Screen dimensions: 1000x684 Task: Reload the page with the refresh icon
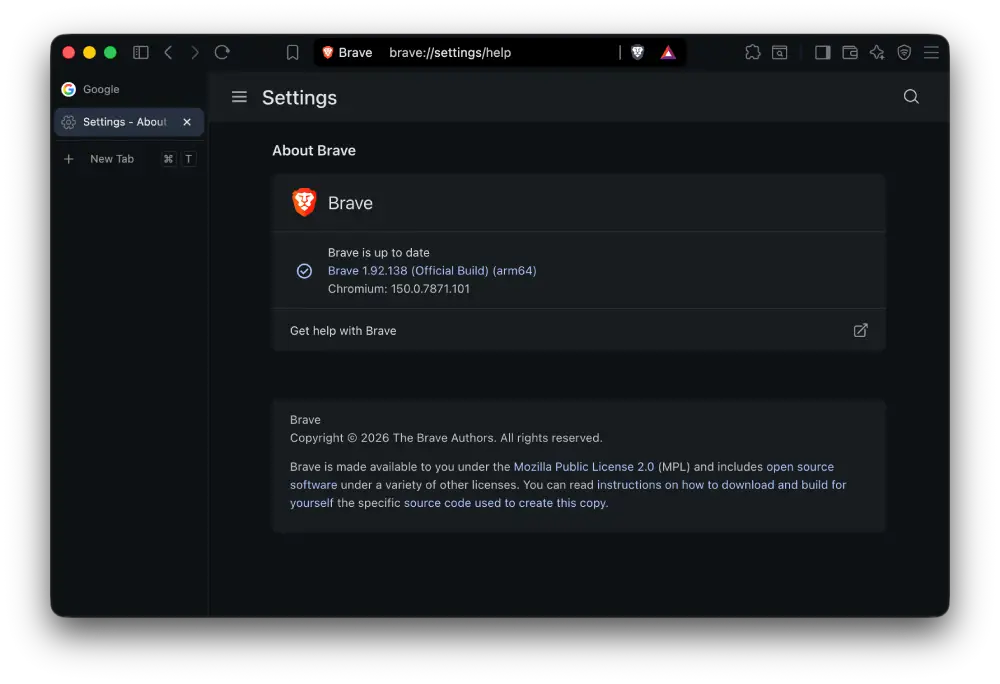tap(222, 52)
